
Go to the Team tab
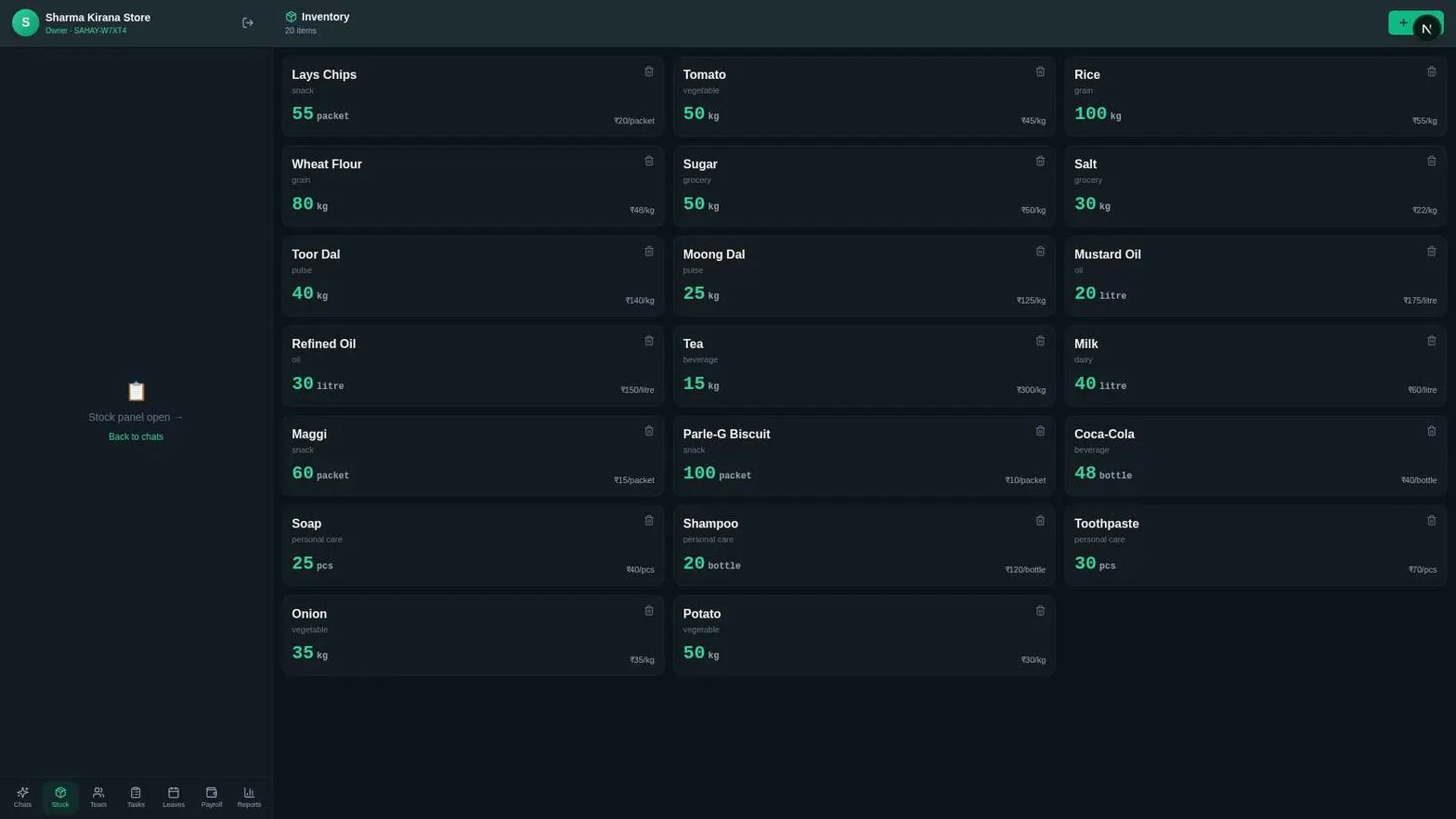97,797
